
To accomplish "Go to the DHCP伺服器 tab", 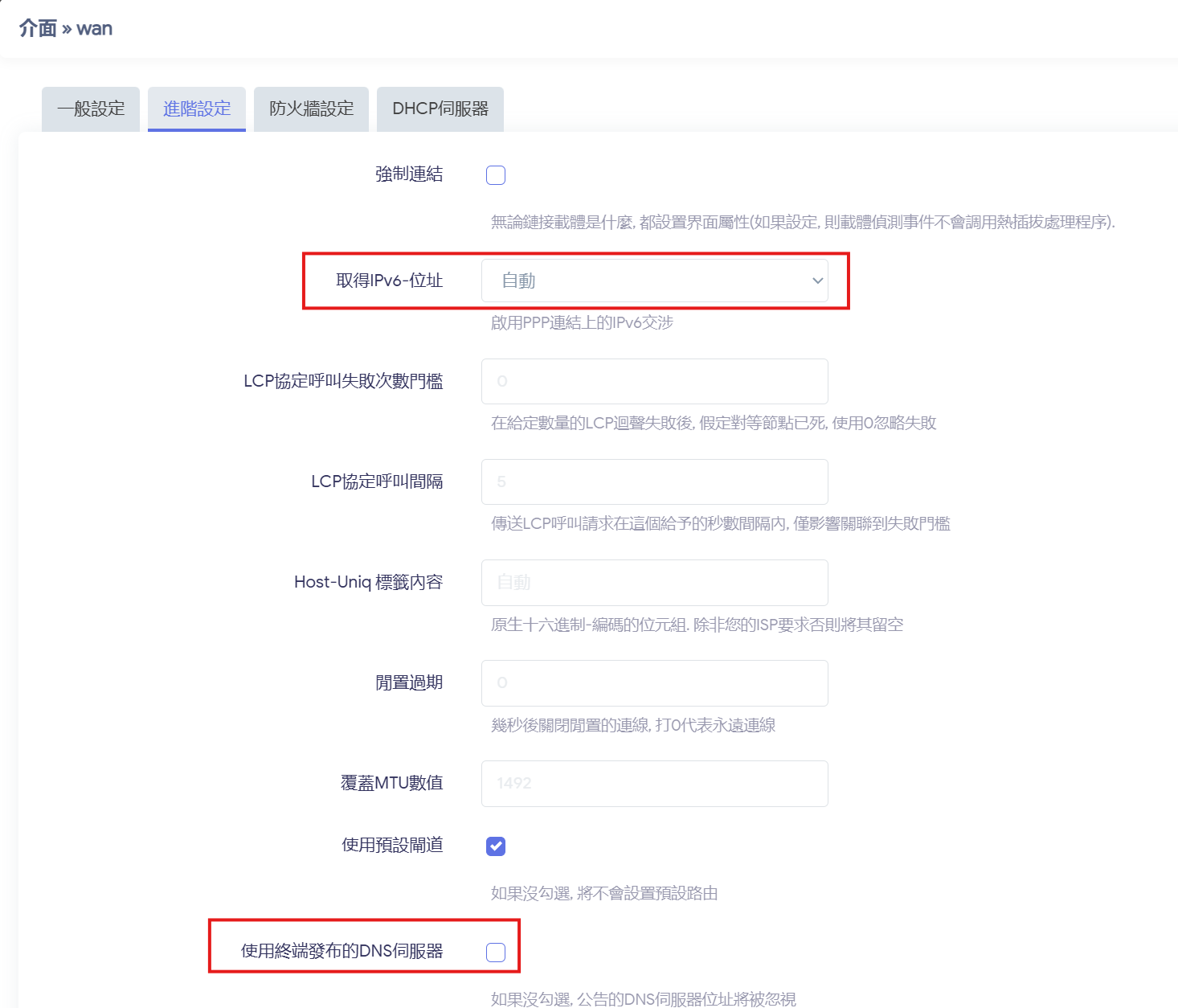I will point(440,109).
